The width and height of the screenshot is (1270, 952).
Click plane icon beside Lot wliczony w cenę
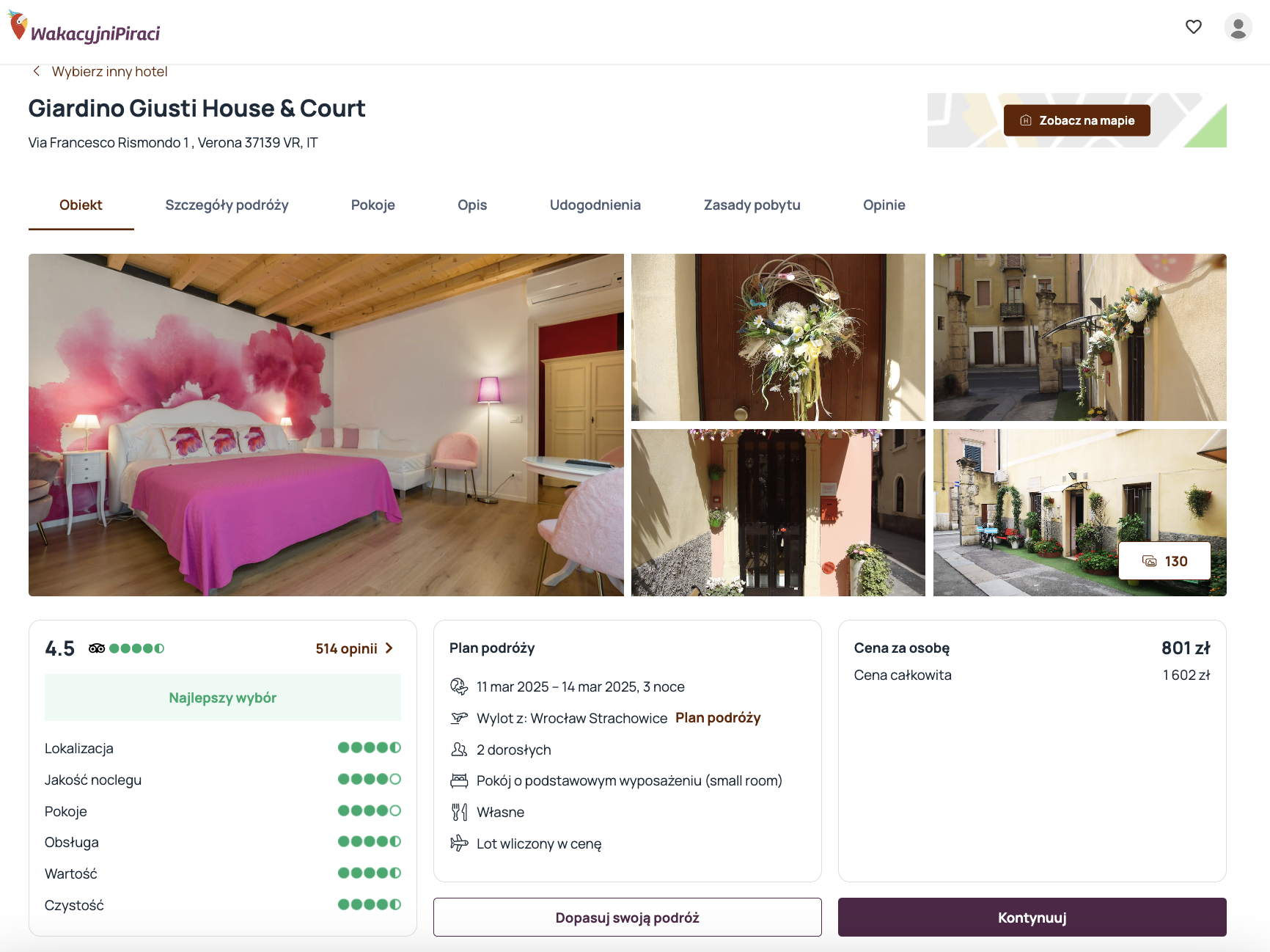click(459, 843)
